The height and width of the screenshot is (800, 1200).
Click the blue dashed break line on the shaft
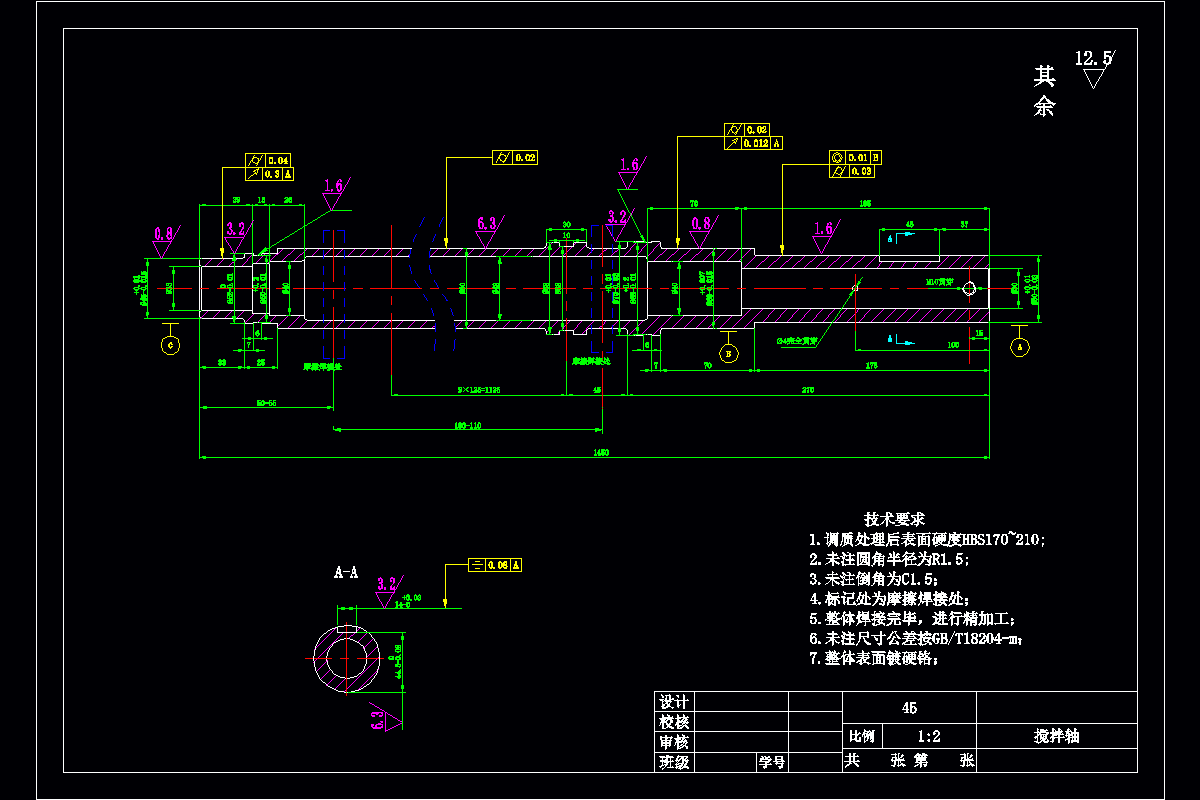point(434,282)
